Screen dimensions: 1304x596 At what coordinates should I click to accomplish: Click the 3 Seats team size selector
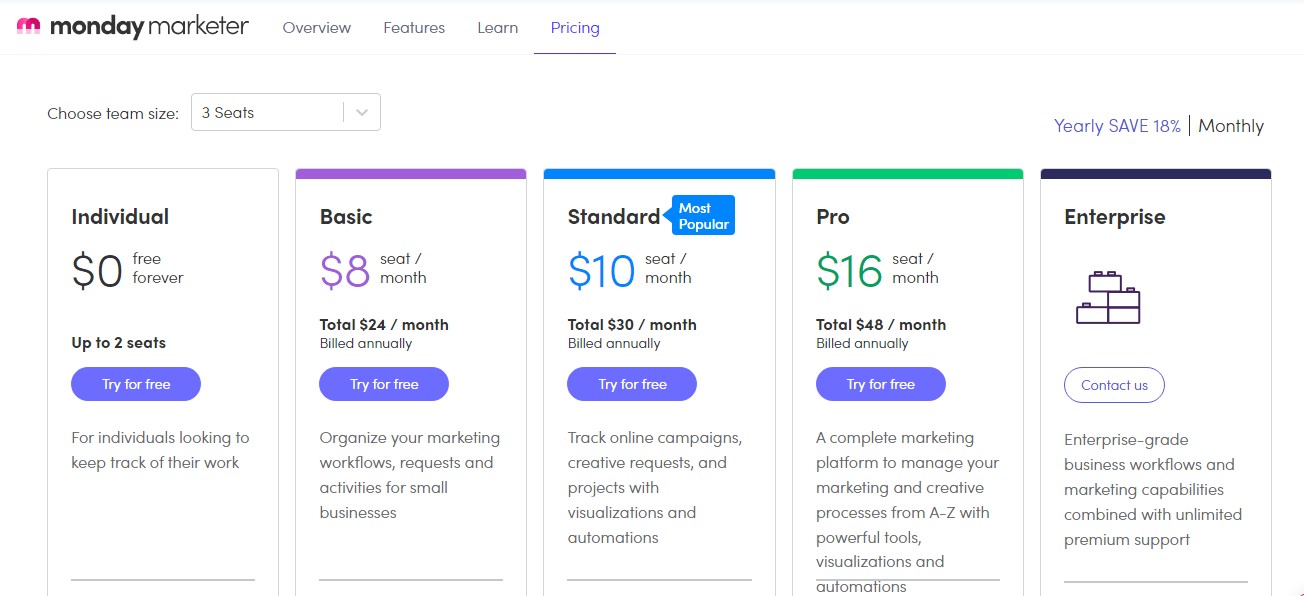(x=268, y=113)
